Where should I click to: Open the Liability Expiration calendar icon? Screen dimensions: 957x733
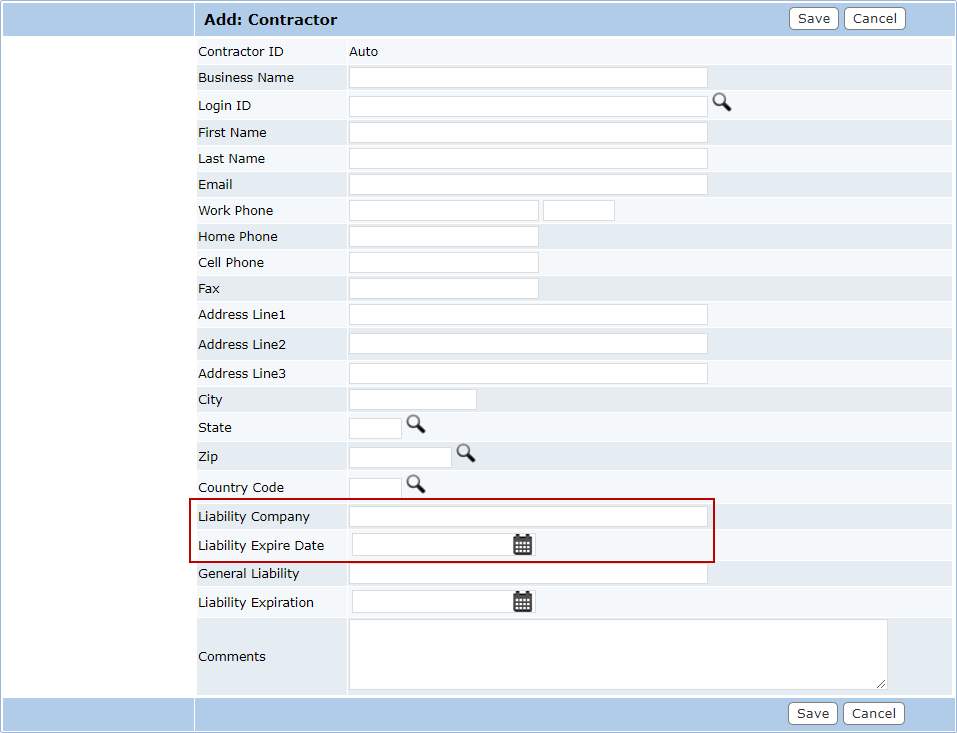pos(522,602)
